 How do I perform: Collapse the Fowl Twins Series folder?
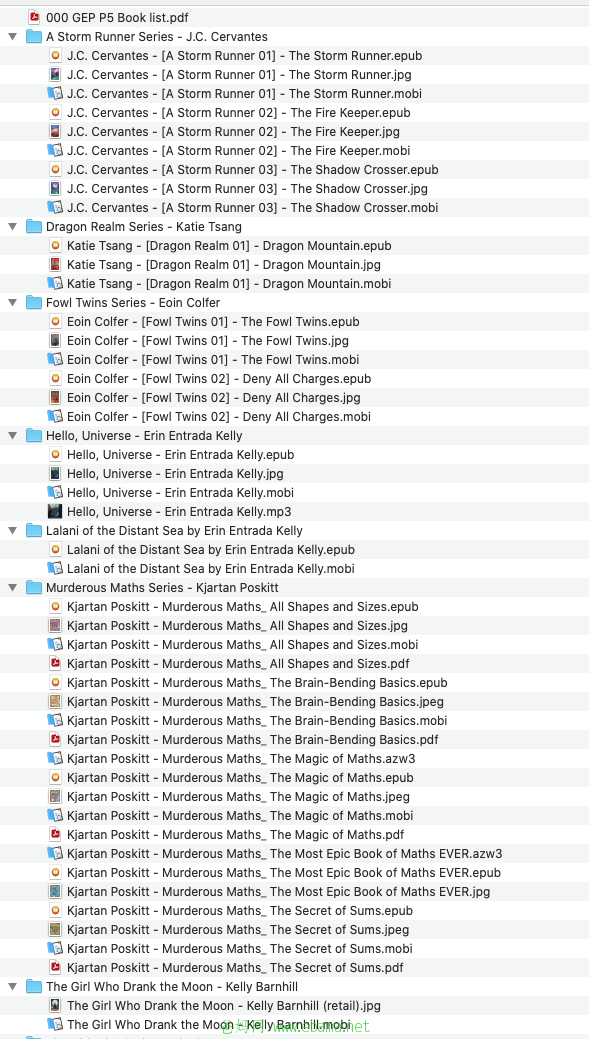click(12, 303)
